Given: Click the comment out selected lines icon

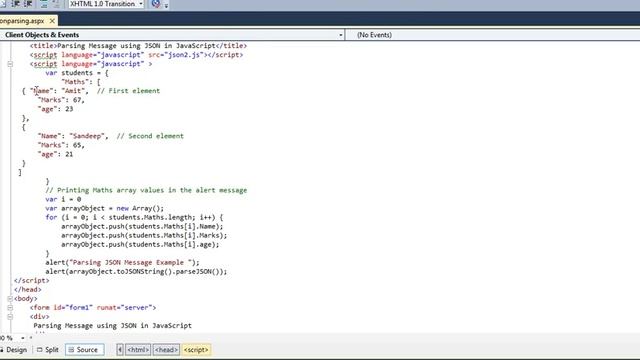Looking at the screenshot, I should (44, 4).
